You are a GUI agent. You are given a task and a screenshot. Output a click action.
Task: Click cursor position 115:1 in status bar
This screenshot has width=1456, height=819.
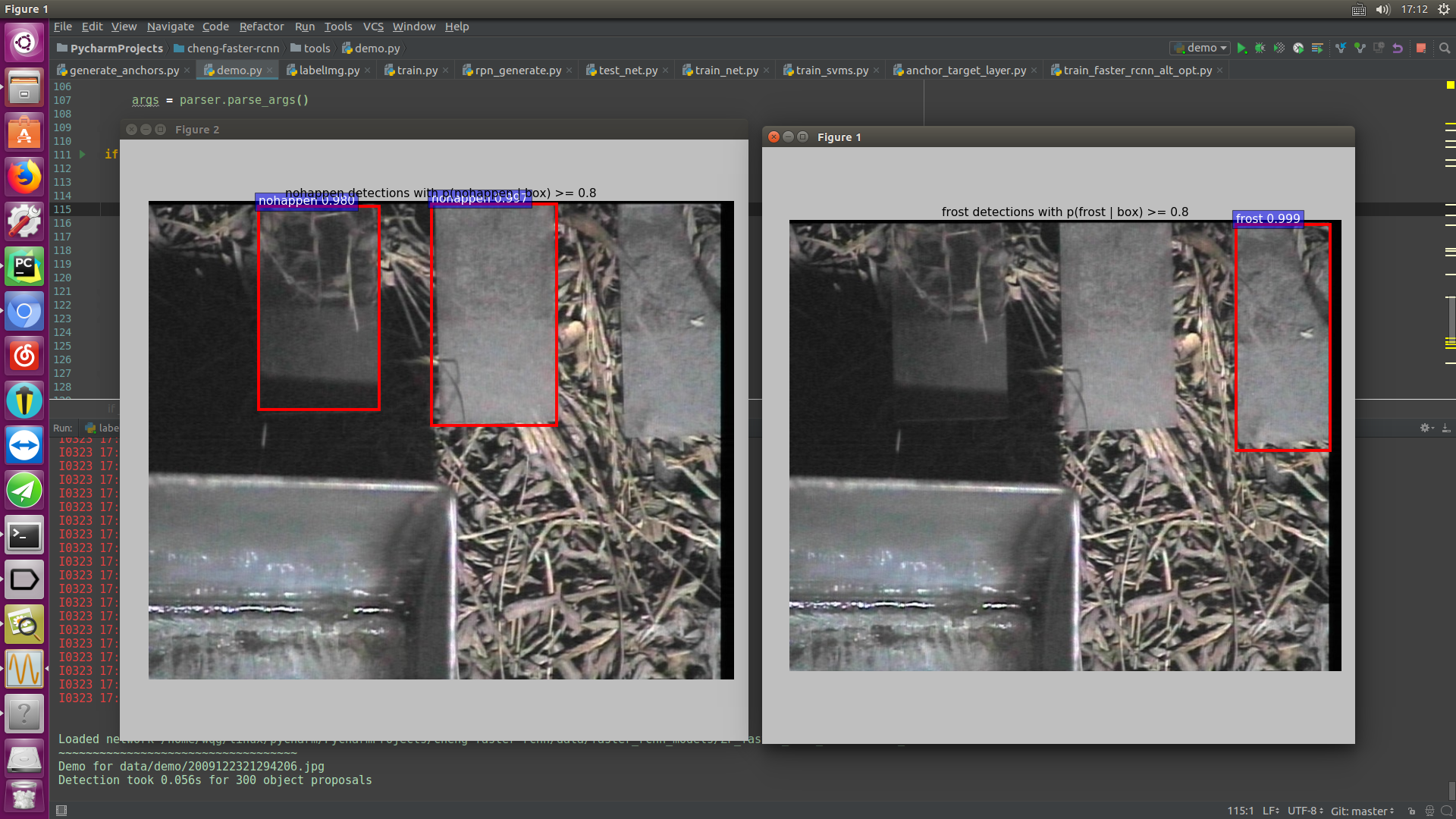click(1240, 811)
